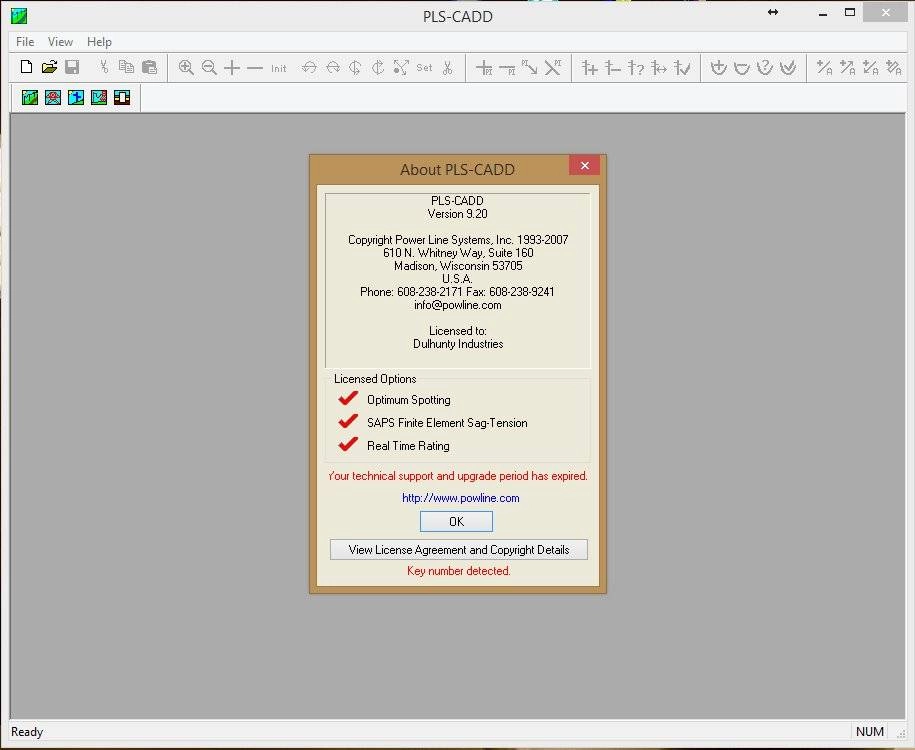Click the 'Version 9.20' text

pos(458,214)
